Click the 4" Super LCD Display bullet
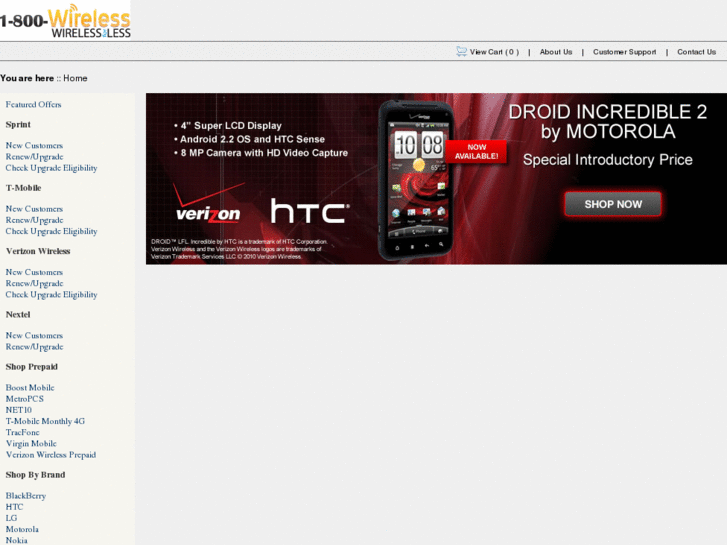Image resolution: width=727 pixels, height=545 pixels. click(x=228, y=126)
